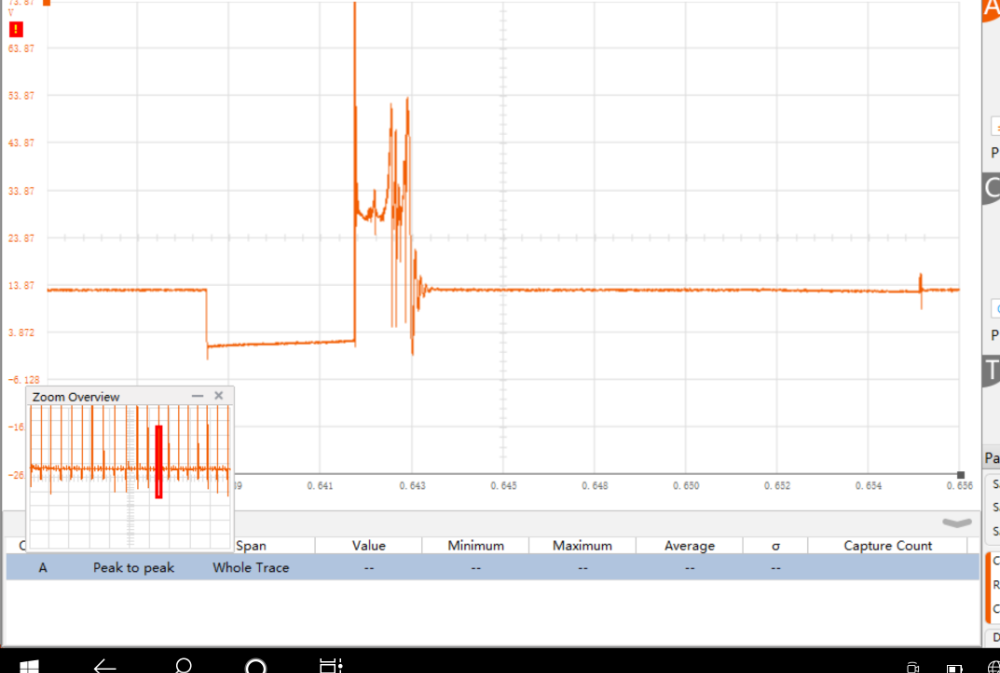This screenshot has width=1000, height=673.
Task: Click the Value column header
Action: point(368,545)
